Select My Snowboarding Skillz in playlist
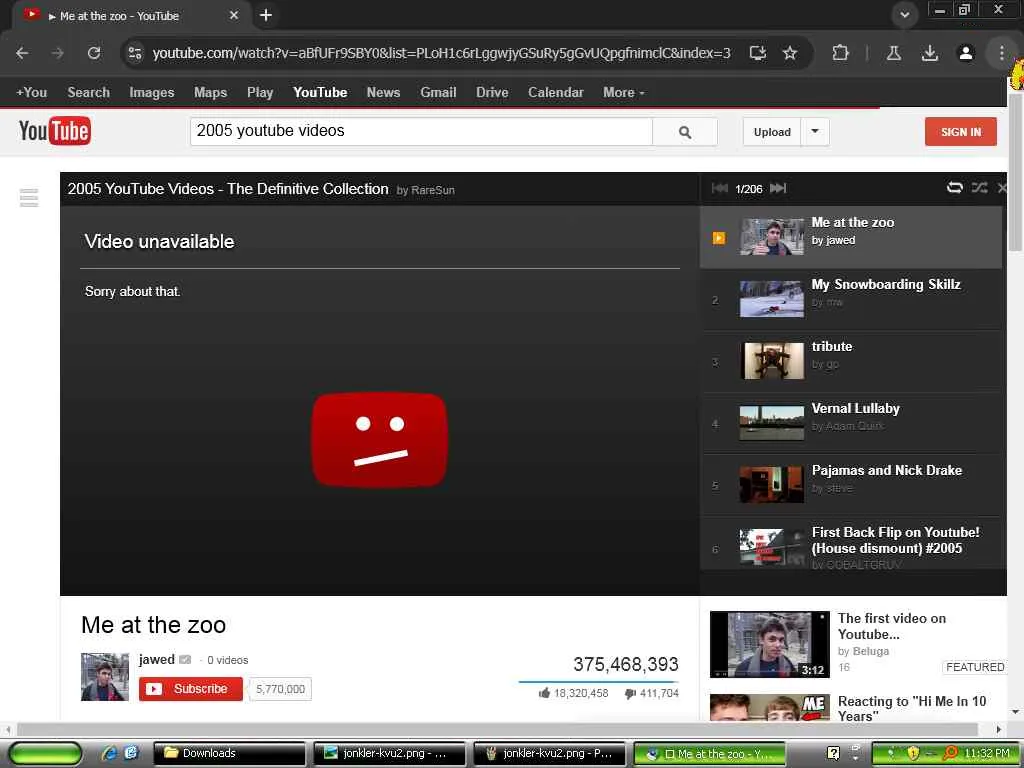The height and width of the screenshot is (768, 1024). tap(853, 299)
